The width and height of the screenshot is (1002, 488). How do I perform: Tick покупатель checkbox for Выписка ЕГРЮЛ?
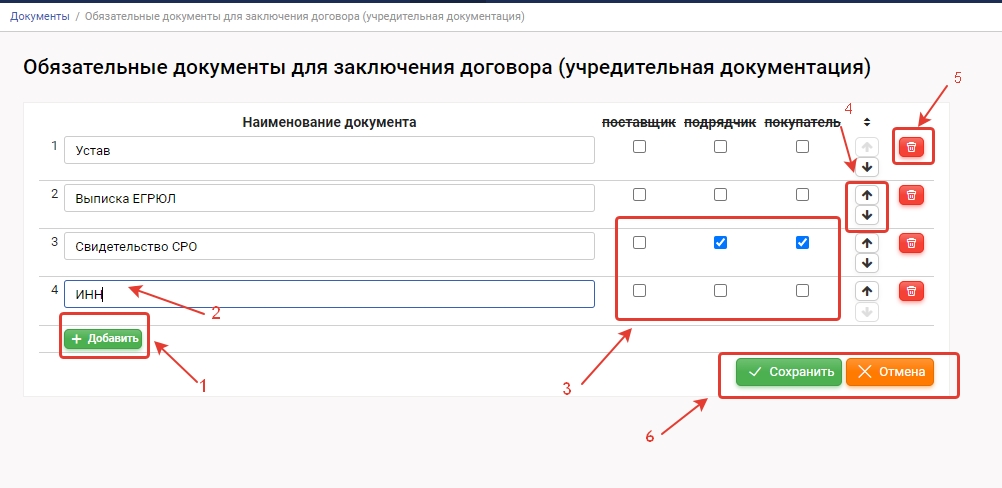coord(802,195)
